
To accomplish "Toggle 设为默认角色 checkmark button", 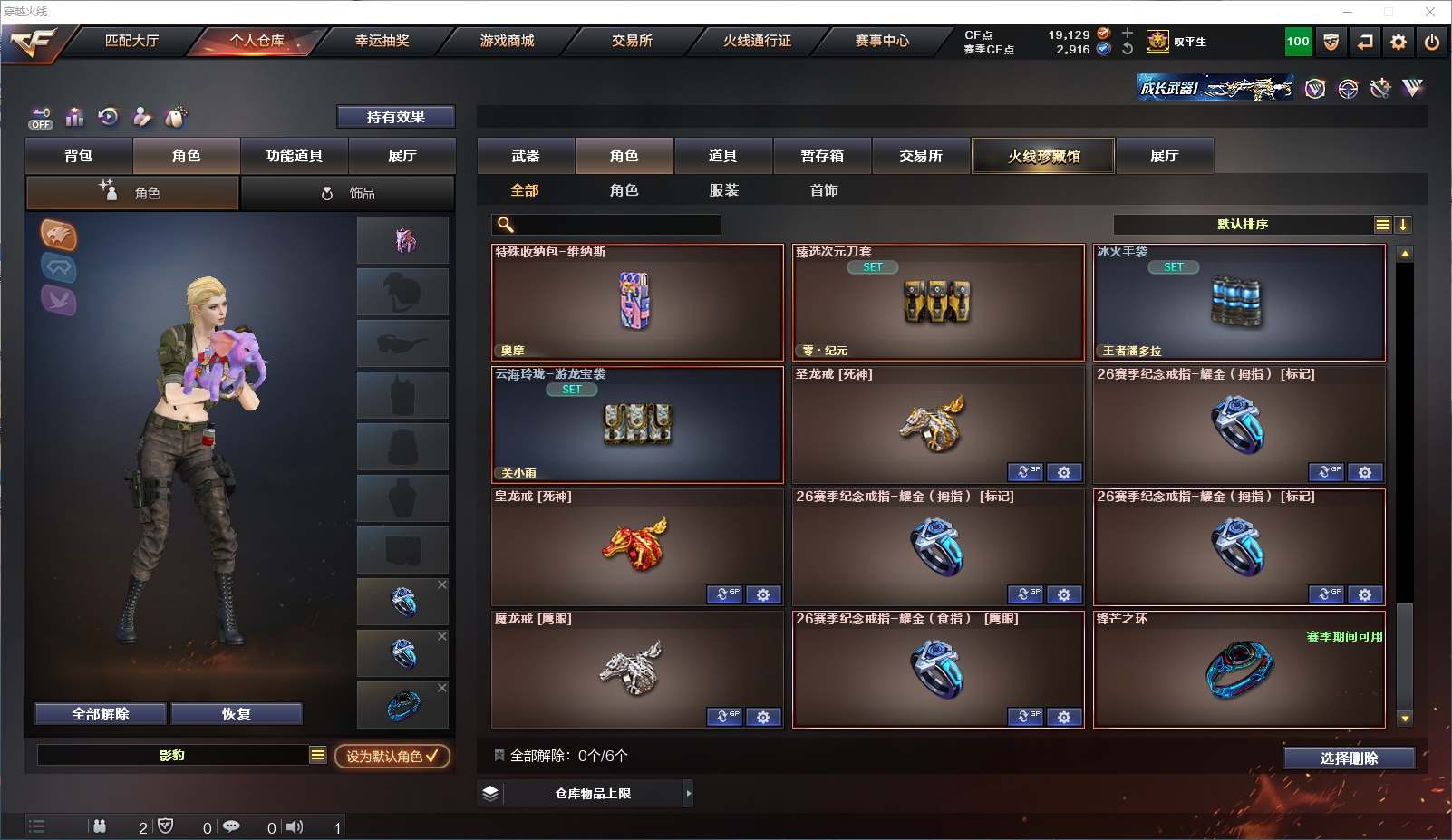I will coord(392,756).
